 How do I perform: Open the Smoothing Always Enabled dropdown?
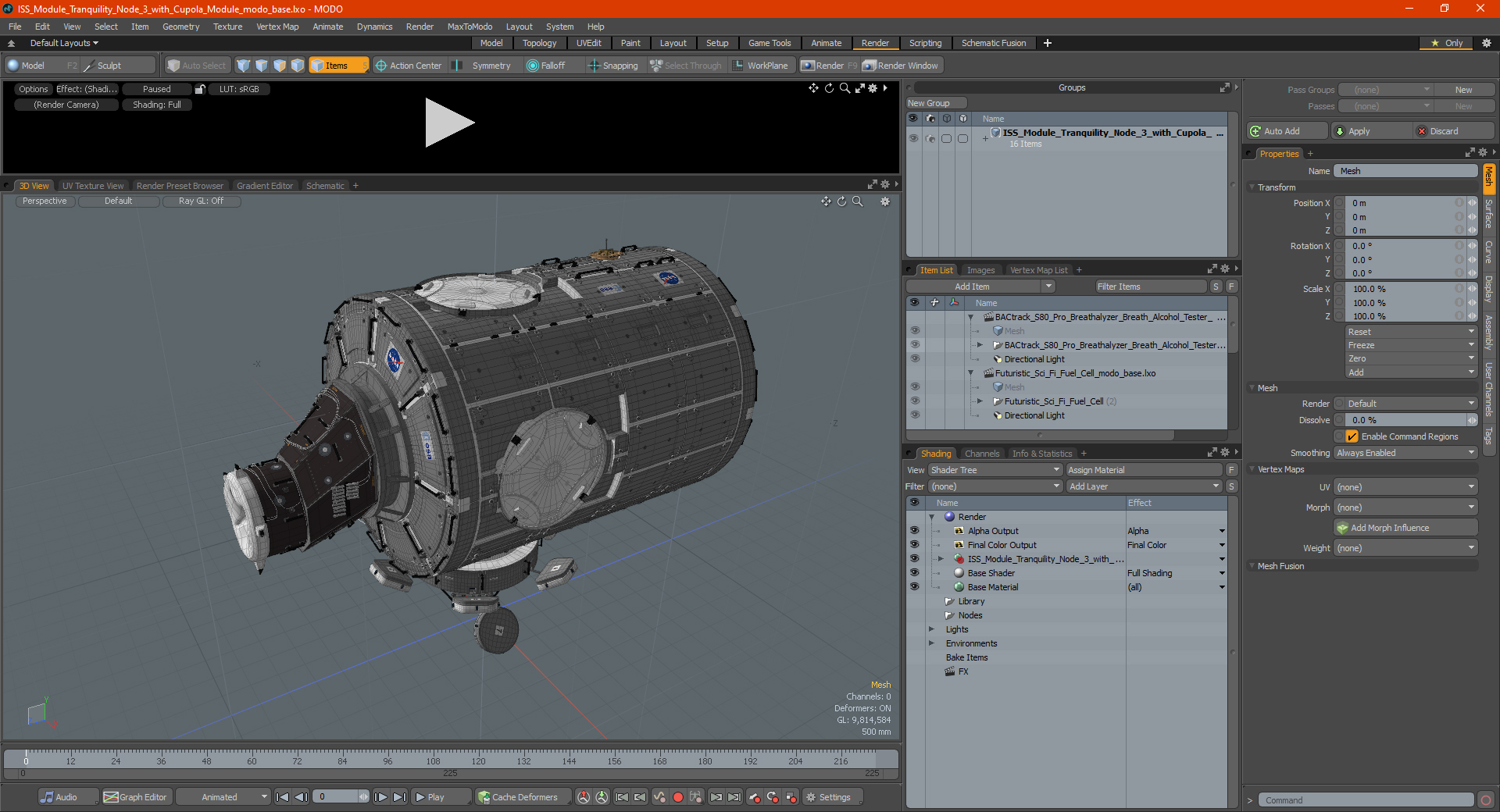[1405, 453]
